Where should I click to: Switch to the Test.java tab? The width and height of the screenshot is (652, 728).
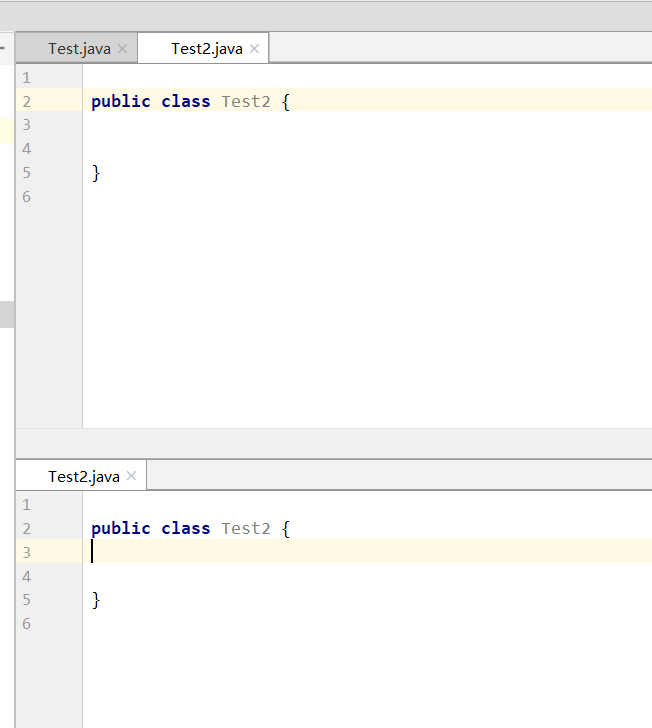(x=79, y=49)
